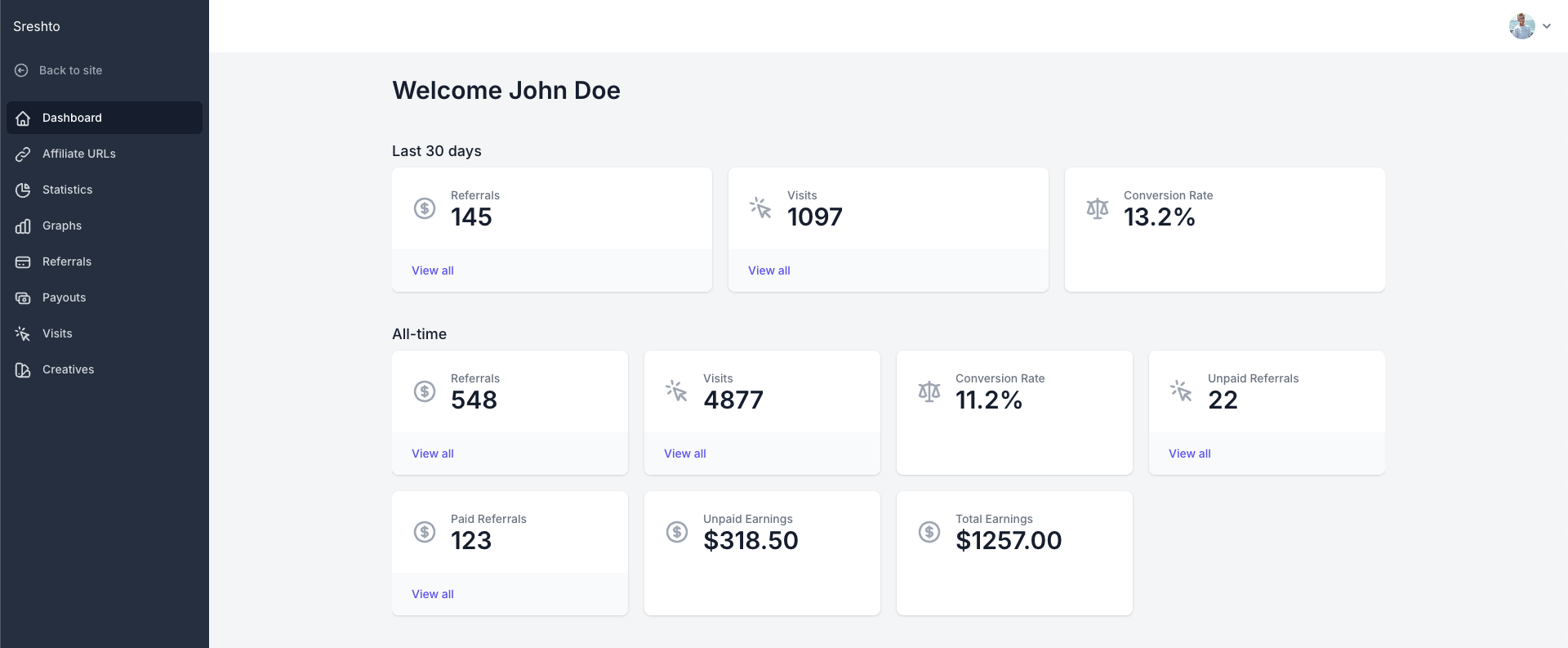This screenshot has width=1568, height=648.
Task: Click the Affiliate URLs chain-link icon
Action: tap(22, 154)
